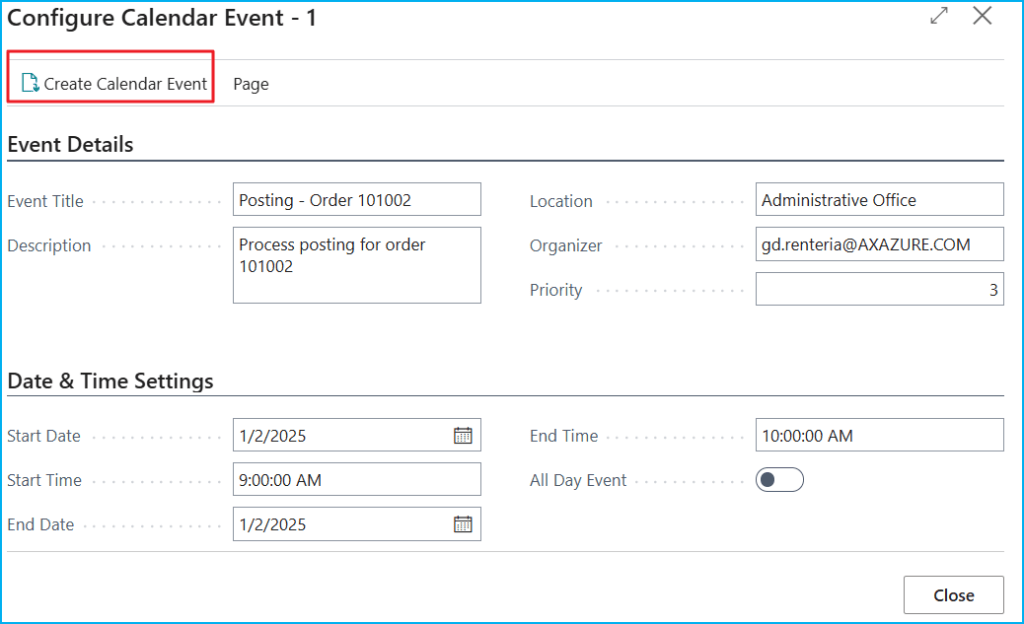Open the End Date calendar picker icon

tap(462, 524)
